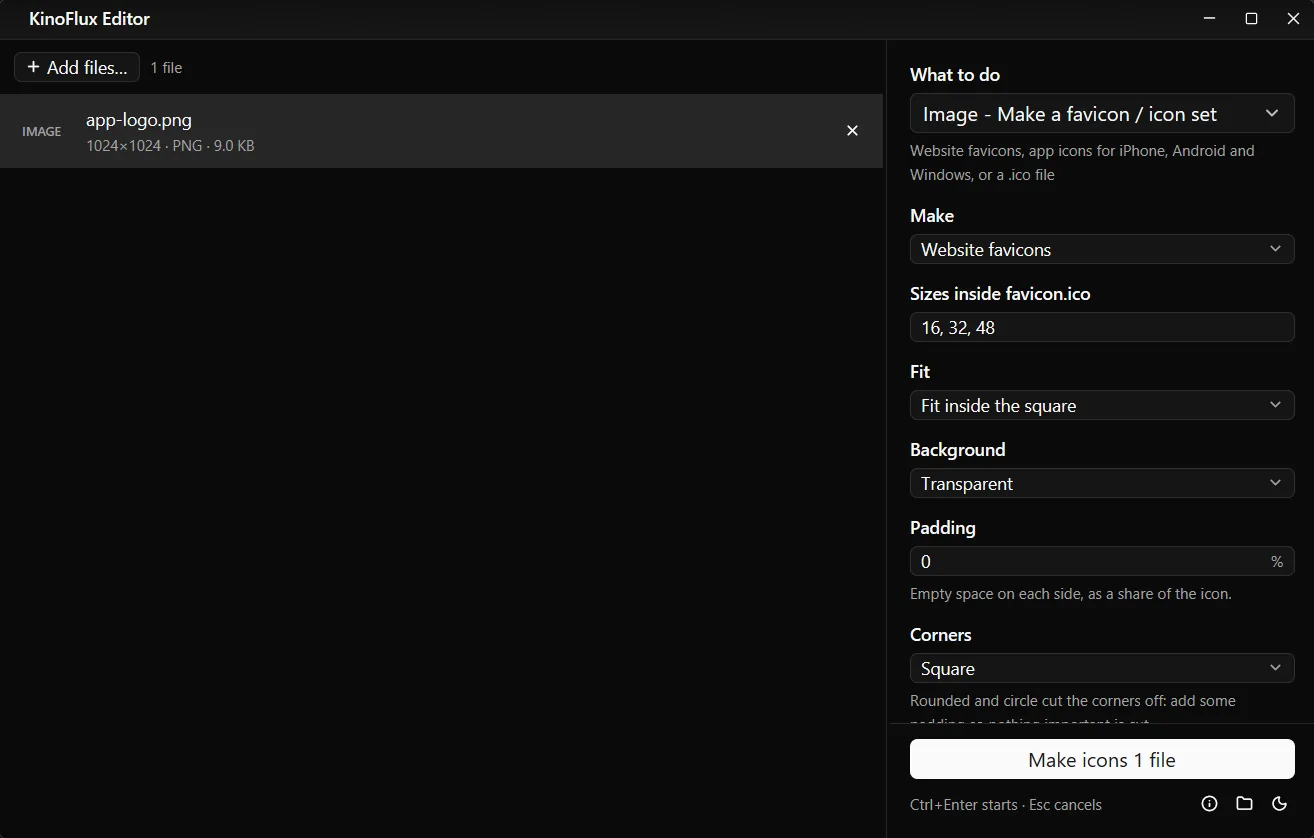The image size is (1314, 838).
Task: Open the output folder icon
Action: coord(1244,804)
